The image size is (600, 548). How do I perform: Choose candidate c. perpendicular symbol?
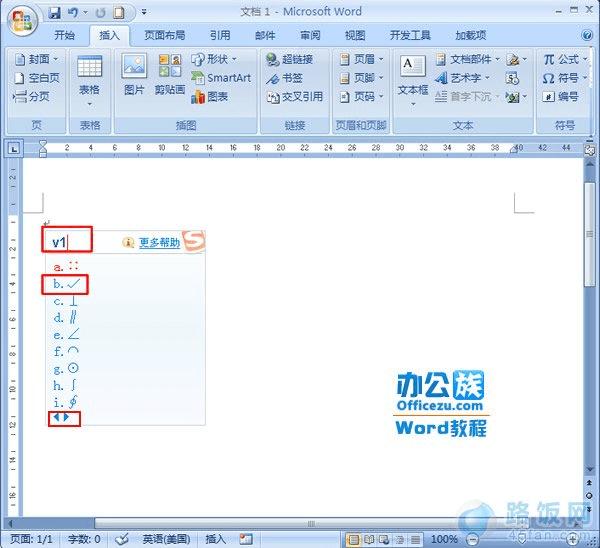pos(66,302)
